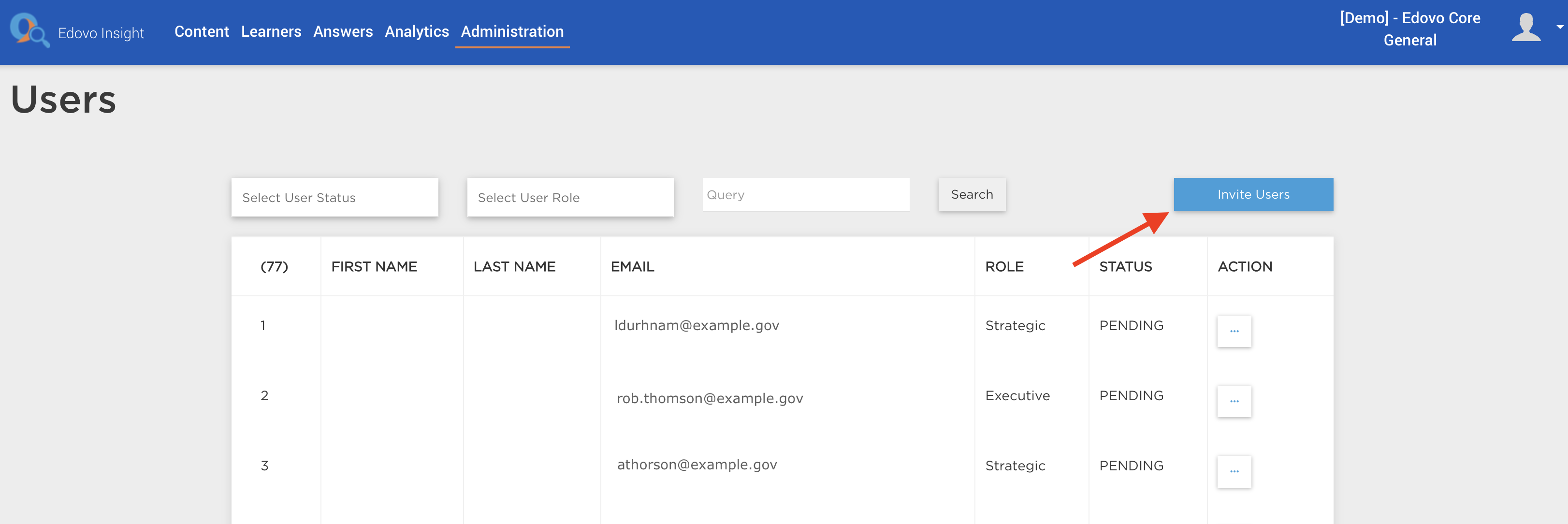Image resolution: width=1568 pixels, height=524 pixels.
Task: Open actions menu for rob.thomson@example.gov
Action: coord(1234,401)
